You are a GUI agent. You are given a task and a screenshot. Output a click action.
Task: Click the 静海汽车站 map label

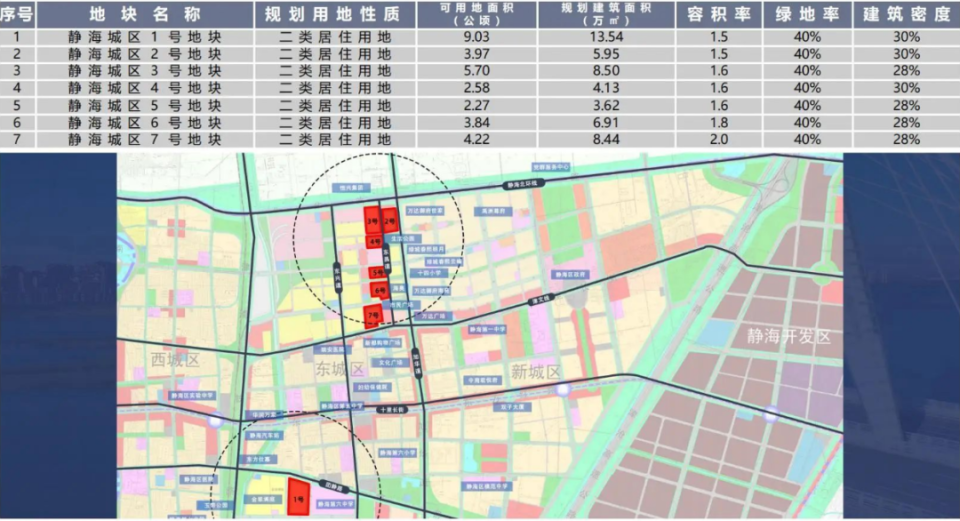264,435
